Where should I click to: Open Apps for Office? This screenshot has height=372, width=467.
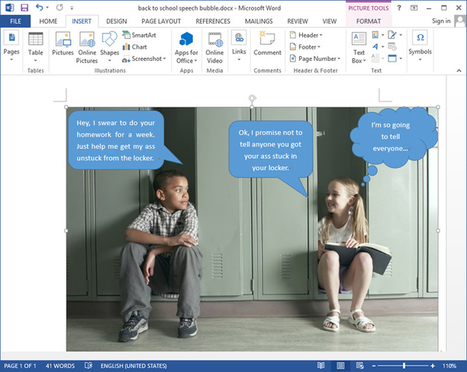click(x=186, y=47)
